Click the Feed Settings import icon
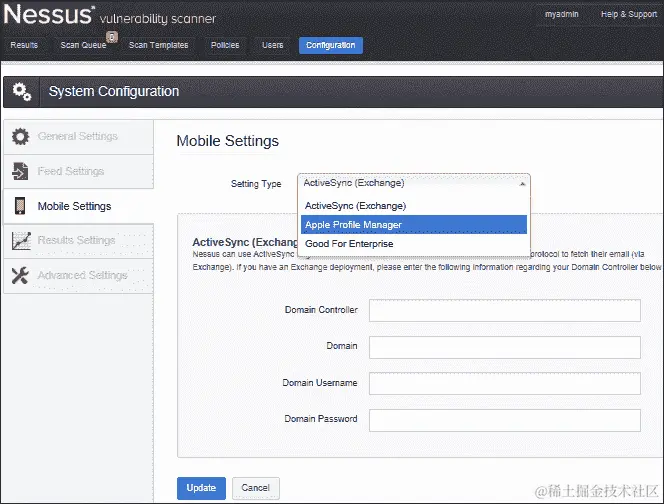 [20, 171]
